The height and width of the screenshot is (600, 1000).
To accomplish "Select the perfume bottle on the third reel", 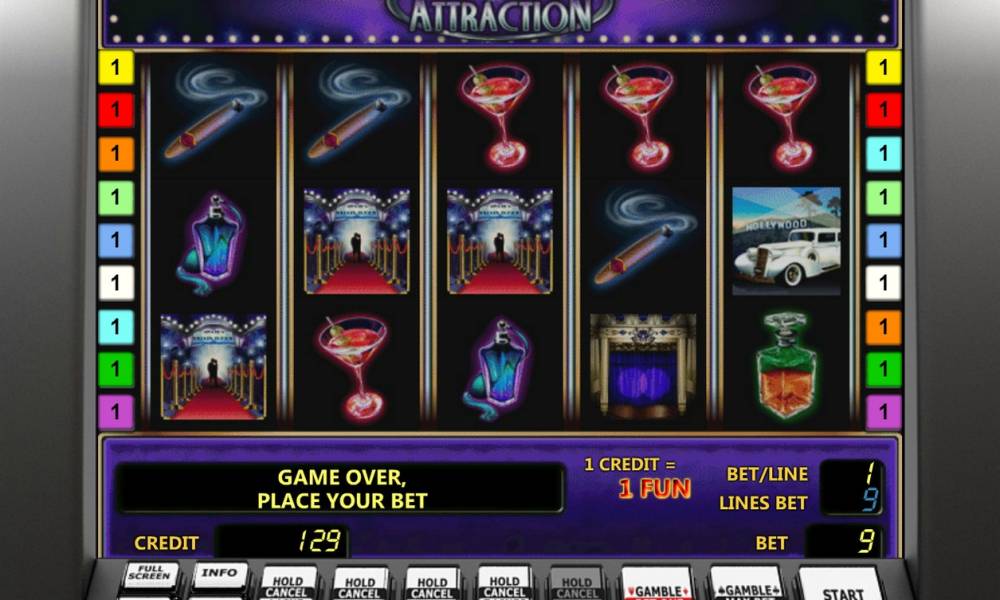I will (x=498, y=369).
